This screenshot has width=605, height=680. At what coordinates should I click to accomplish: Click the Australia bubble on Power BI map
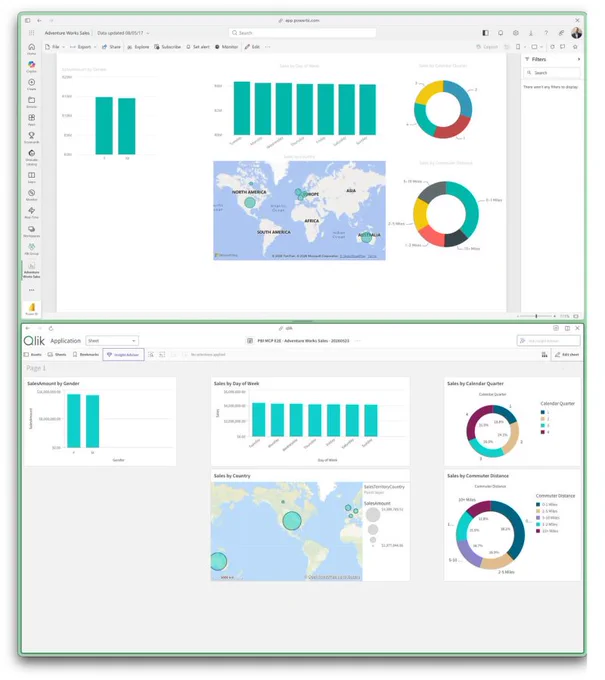click(366, 237)
